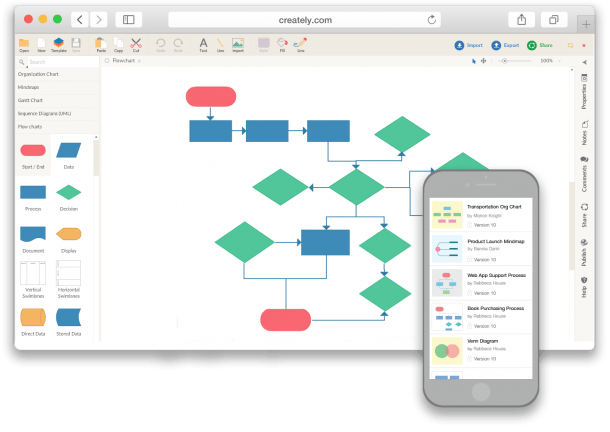Expand the Sequence Diagrams (UML) library
610x432 pixels.
click(x=57, y=114)
